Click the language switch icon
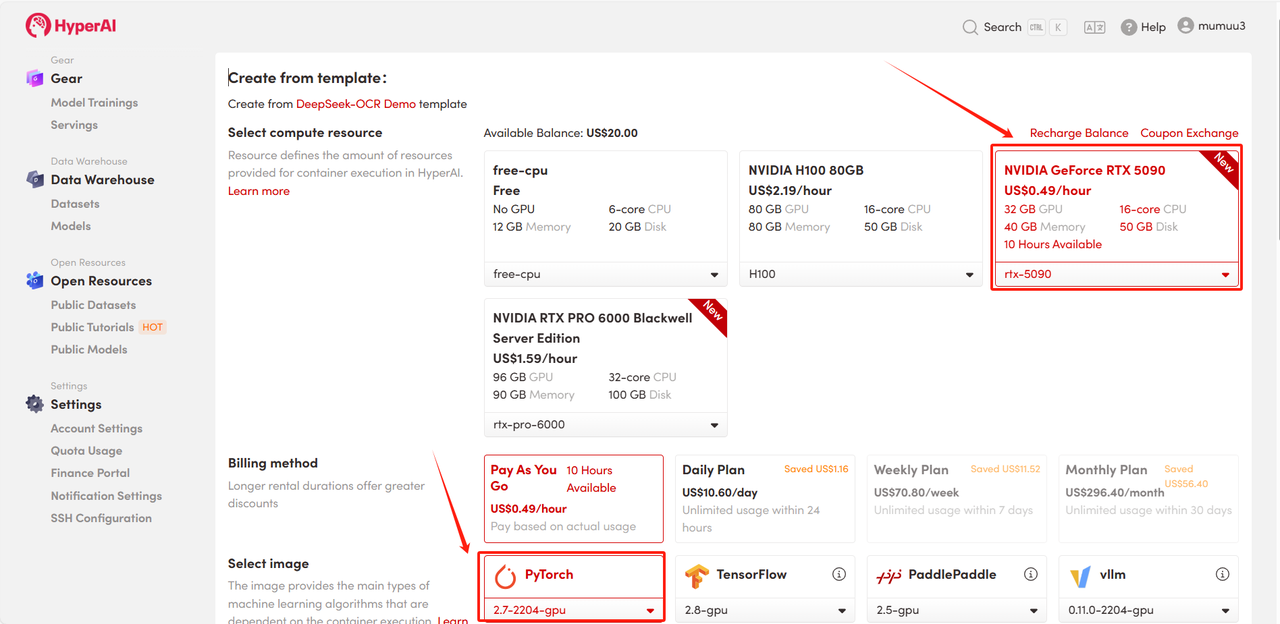This screenshot has height=624, width=1280. click(x=1094, y=27)
